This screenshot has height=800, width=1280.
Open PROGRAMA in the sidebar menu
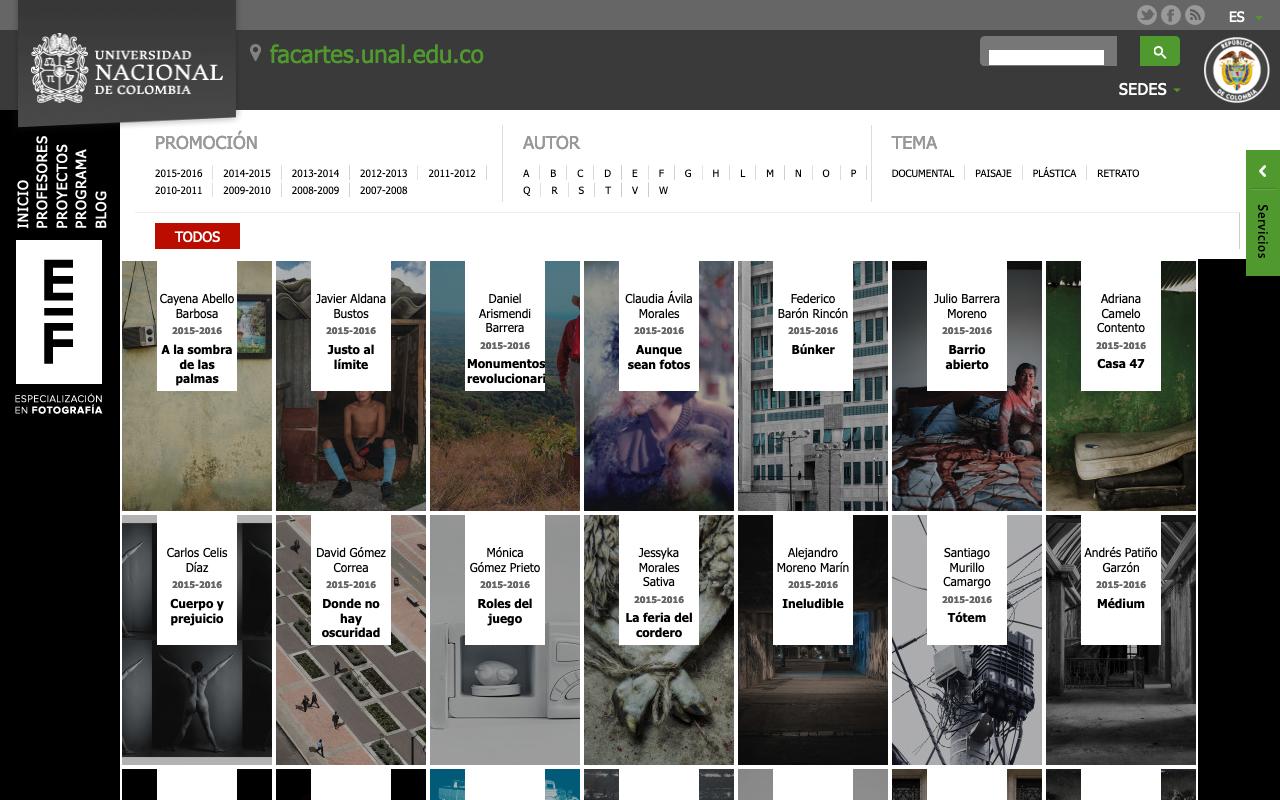tap(81, 189)
